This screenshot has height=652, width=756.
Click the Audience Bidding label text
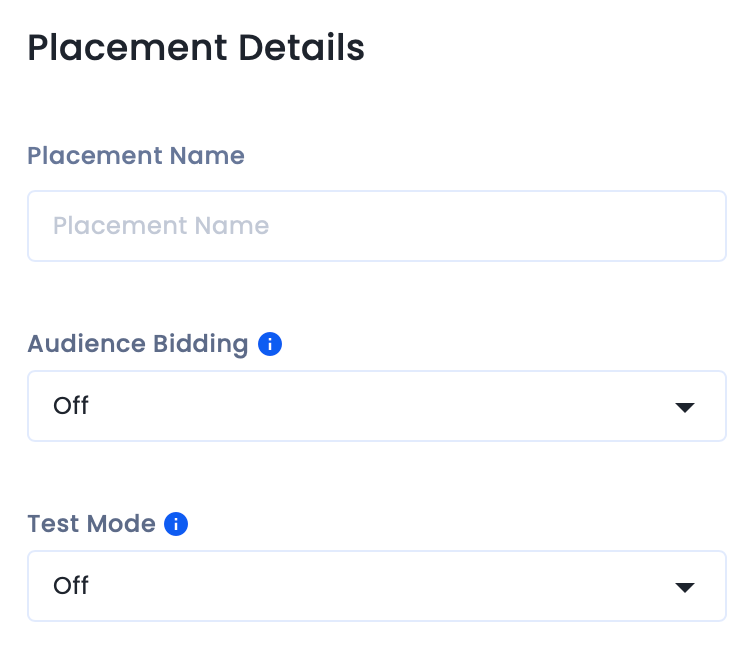pos(138,344)
